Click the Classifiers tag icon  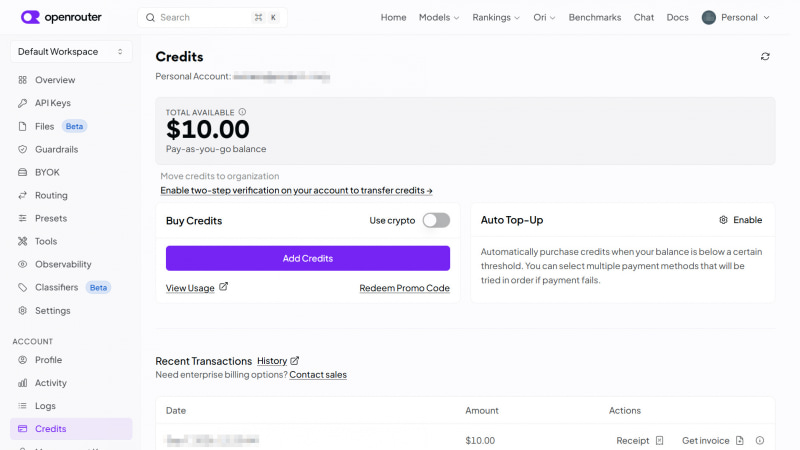[22, 287]
